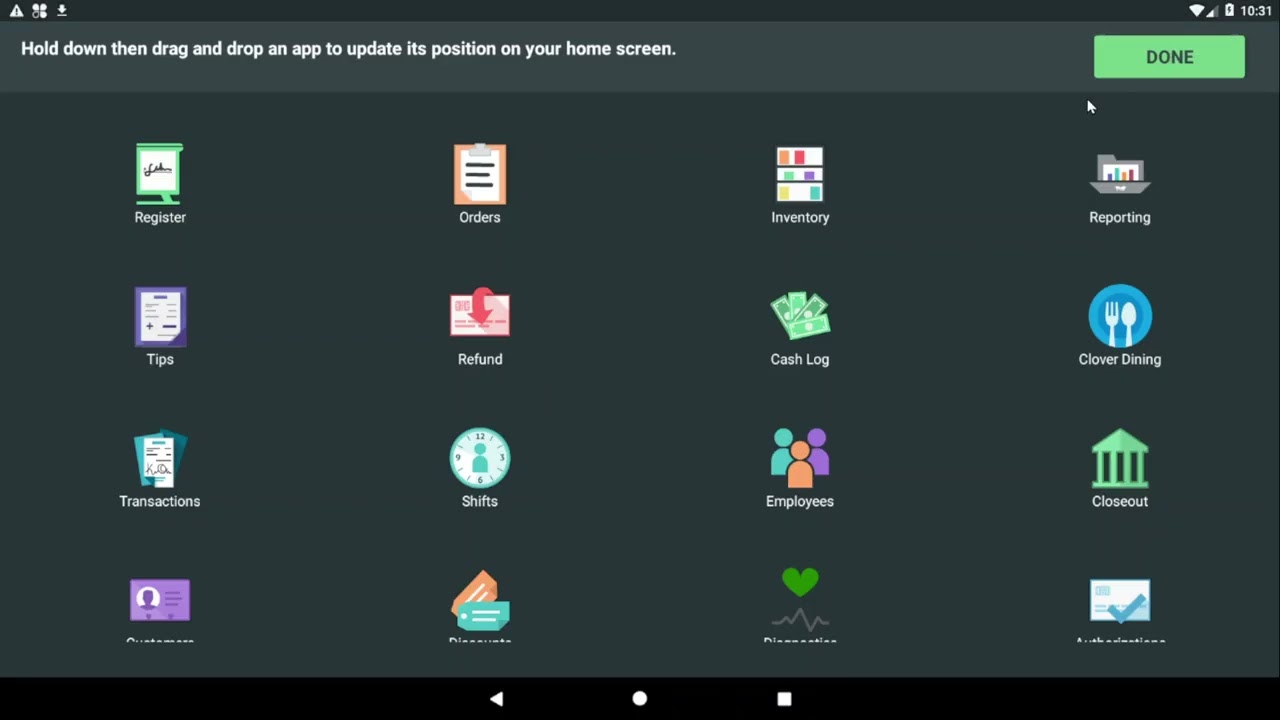Tap the Closeout bank icon
Viewport: 1280px width, 720px height.
click(x=1120, y=458)
